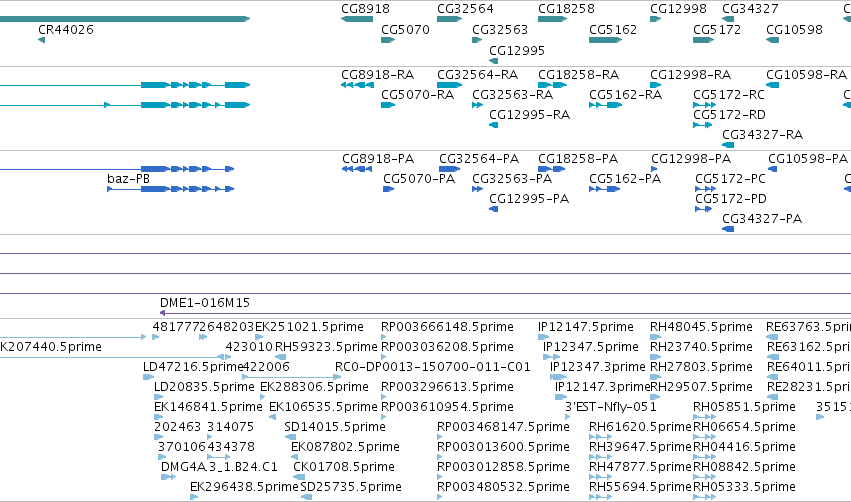Select the RP003666148.5prime EST label
Screen dimensions: 851x502
[447, 327]
